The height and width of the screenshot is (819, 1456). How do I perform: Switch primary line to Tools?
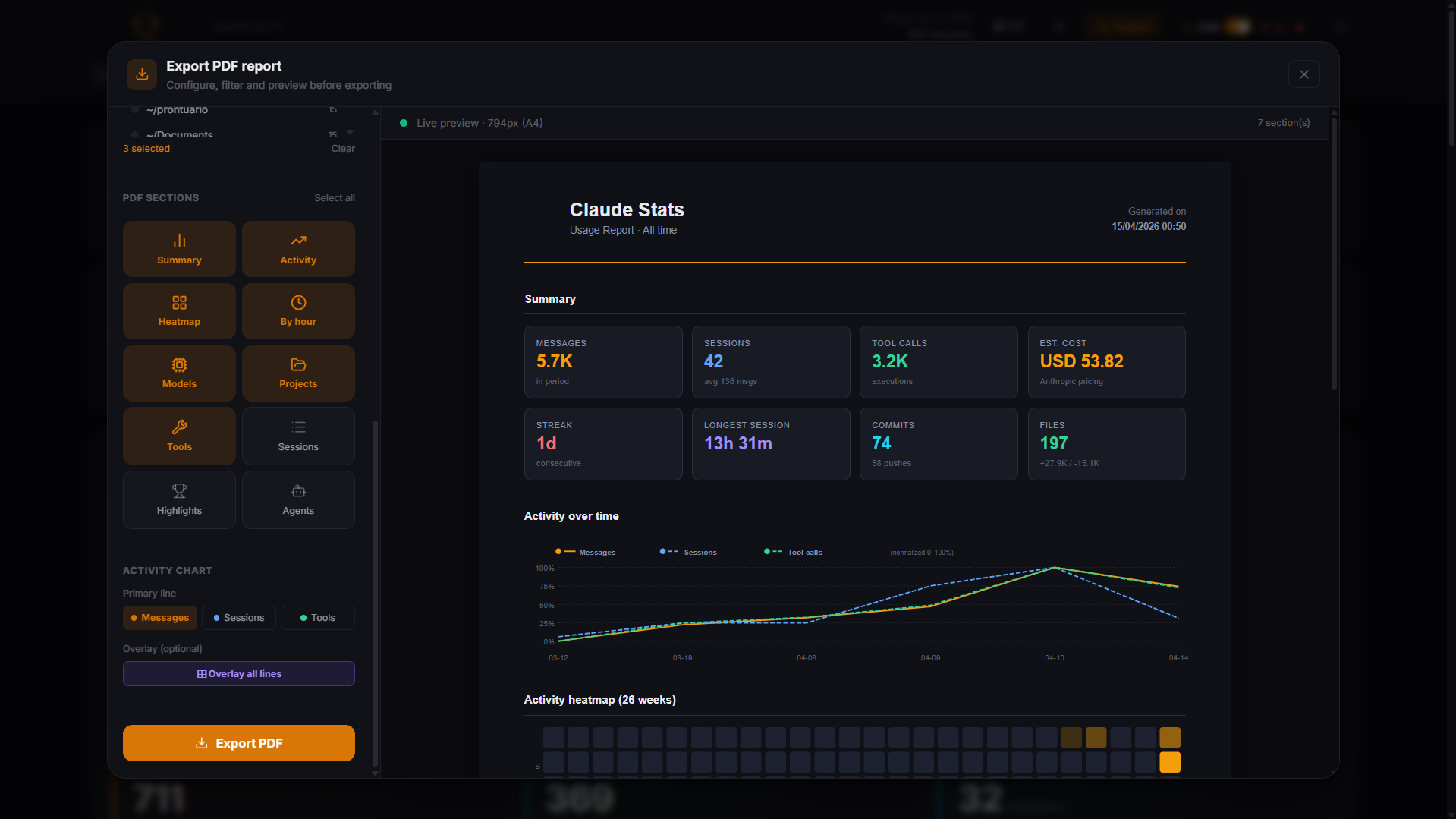click(x=317, y=617)
